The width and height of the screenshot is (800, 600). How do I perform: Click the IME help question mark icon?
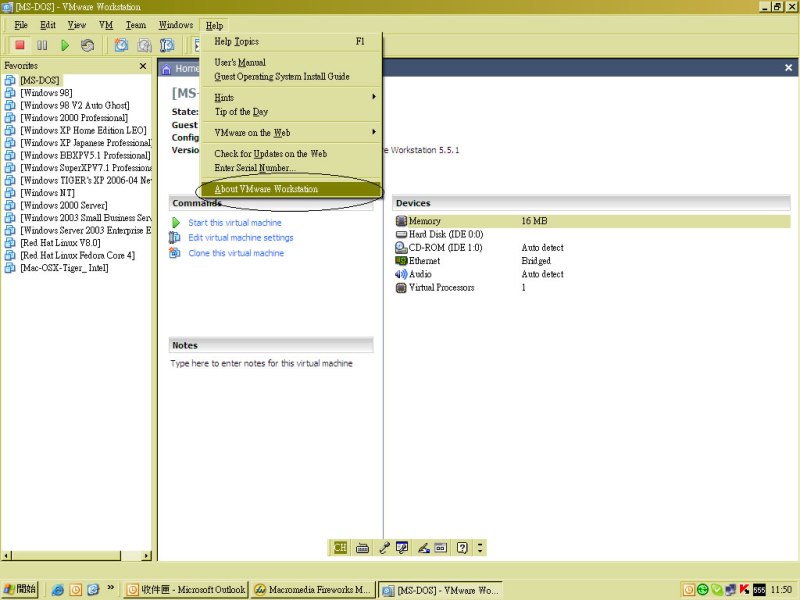coord(462,548)
